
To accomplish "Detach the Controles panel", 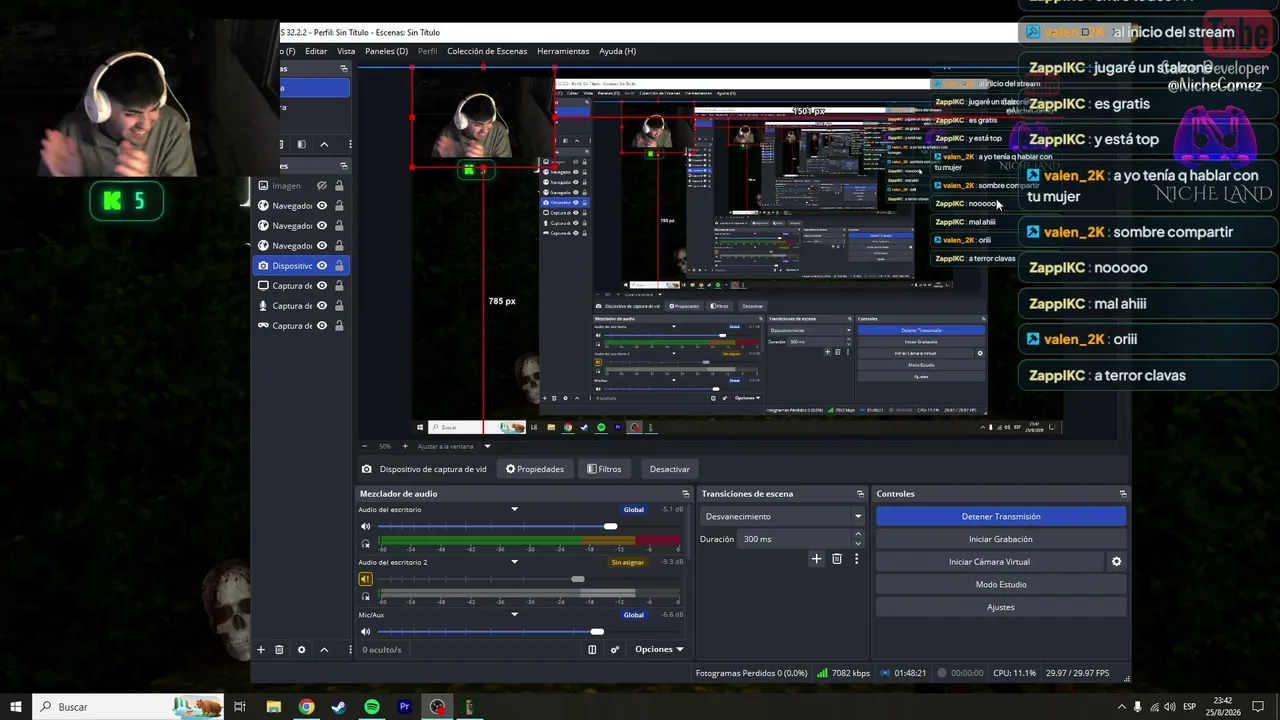I will [x=1123, y=494].
